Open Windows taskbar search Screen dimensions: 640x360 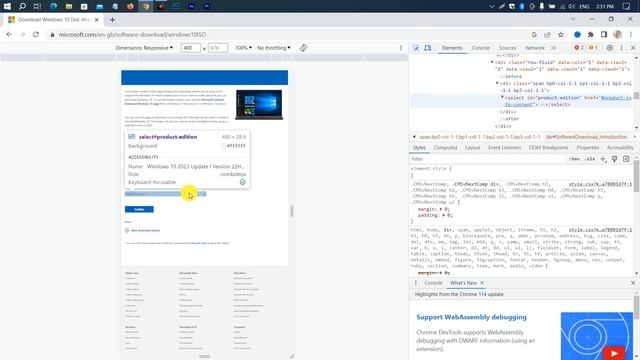22,6
